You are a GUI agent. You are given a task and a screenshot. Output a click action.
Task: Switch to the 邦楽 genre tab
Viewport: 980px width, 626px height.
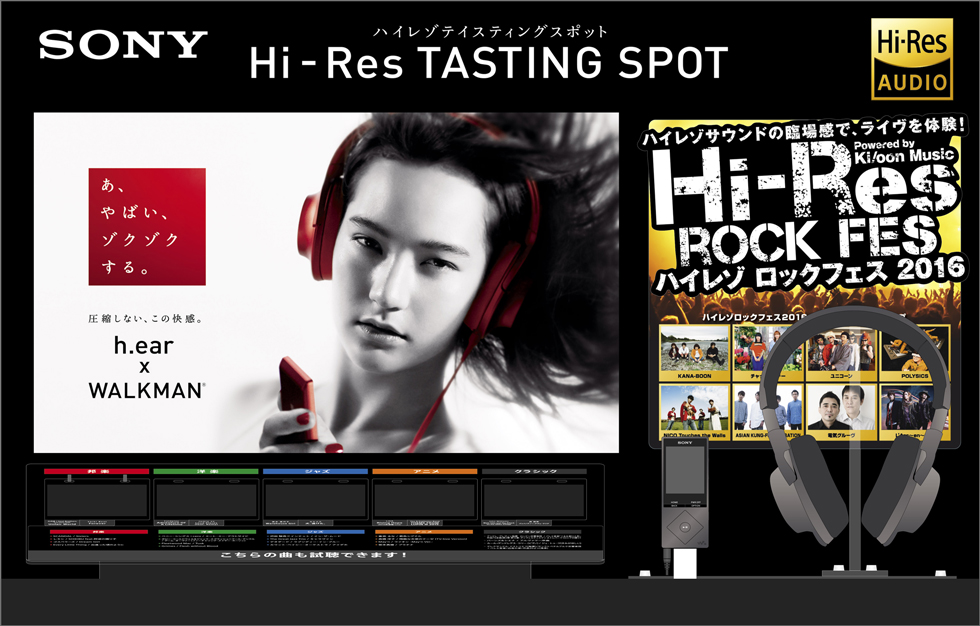click(95, 470)
